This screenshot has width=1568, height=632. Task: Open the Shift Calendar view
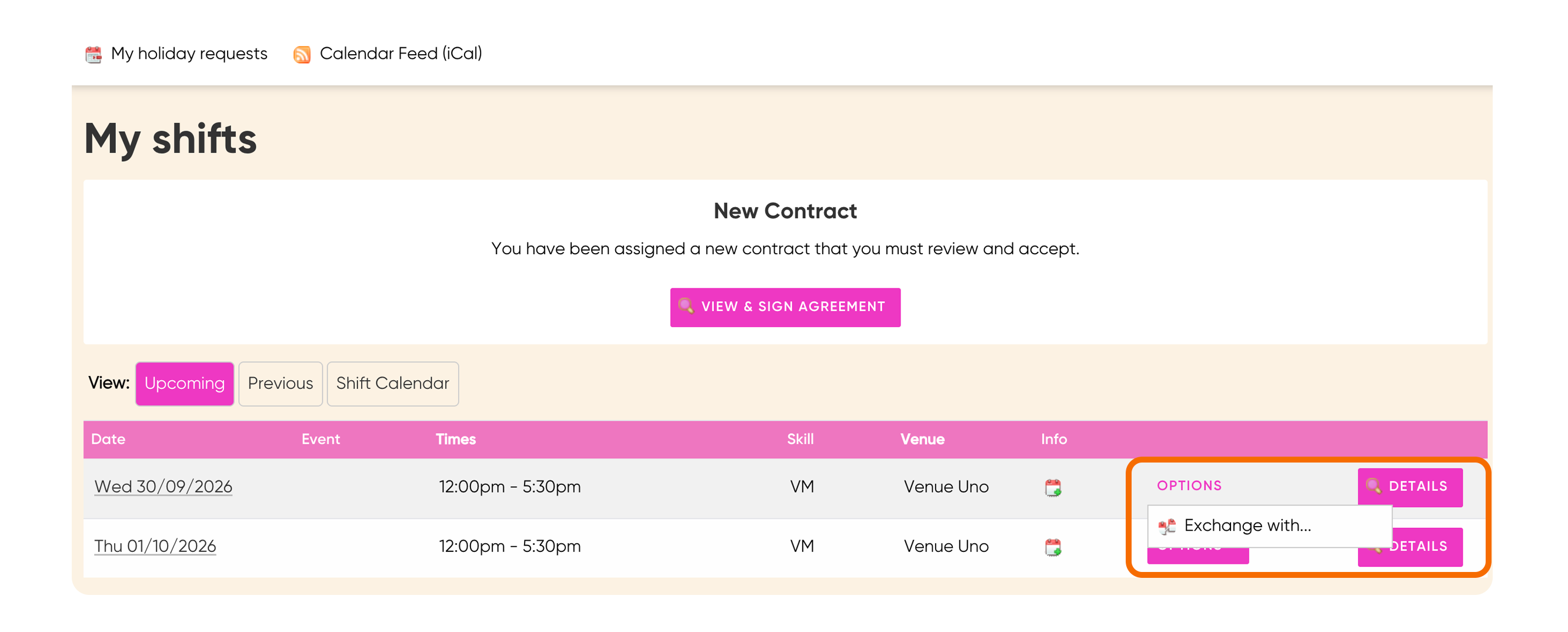393,384
